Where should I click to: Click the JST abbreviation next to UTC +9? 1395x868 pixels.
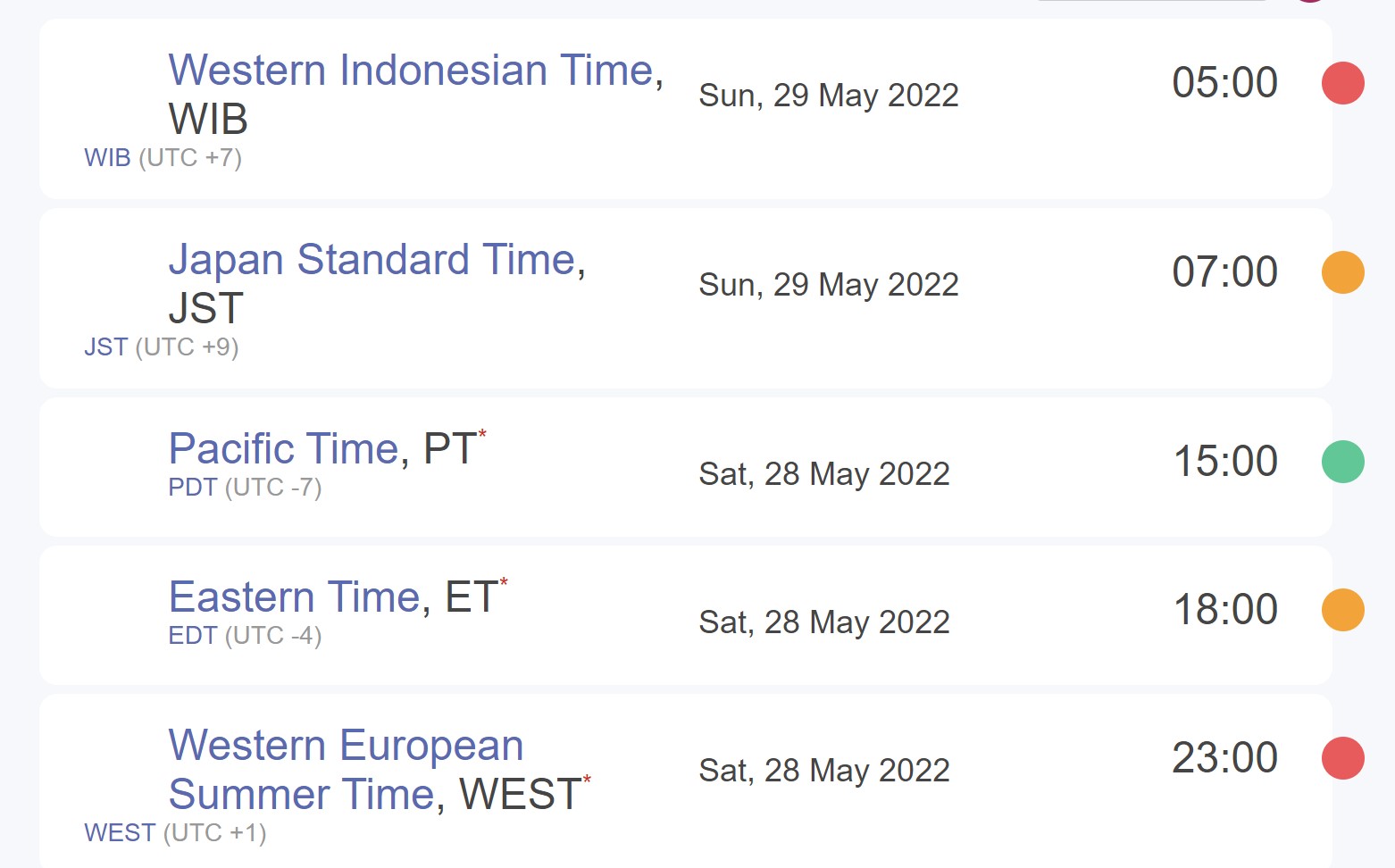click(105, 347)
